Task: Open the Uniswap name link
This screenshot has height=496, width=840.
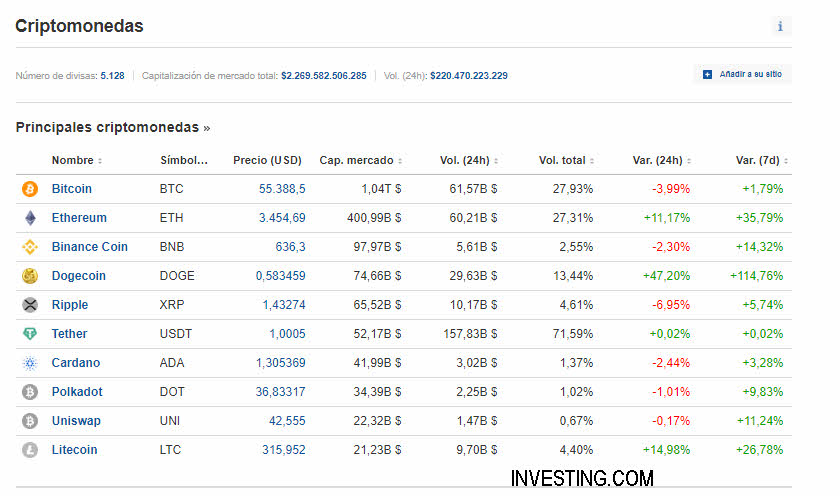Action: (x=76, y=421)
